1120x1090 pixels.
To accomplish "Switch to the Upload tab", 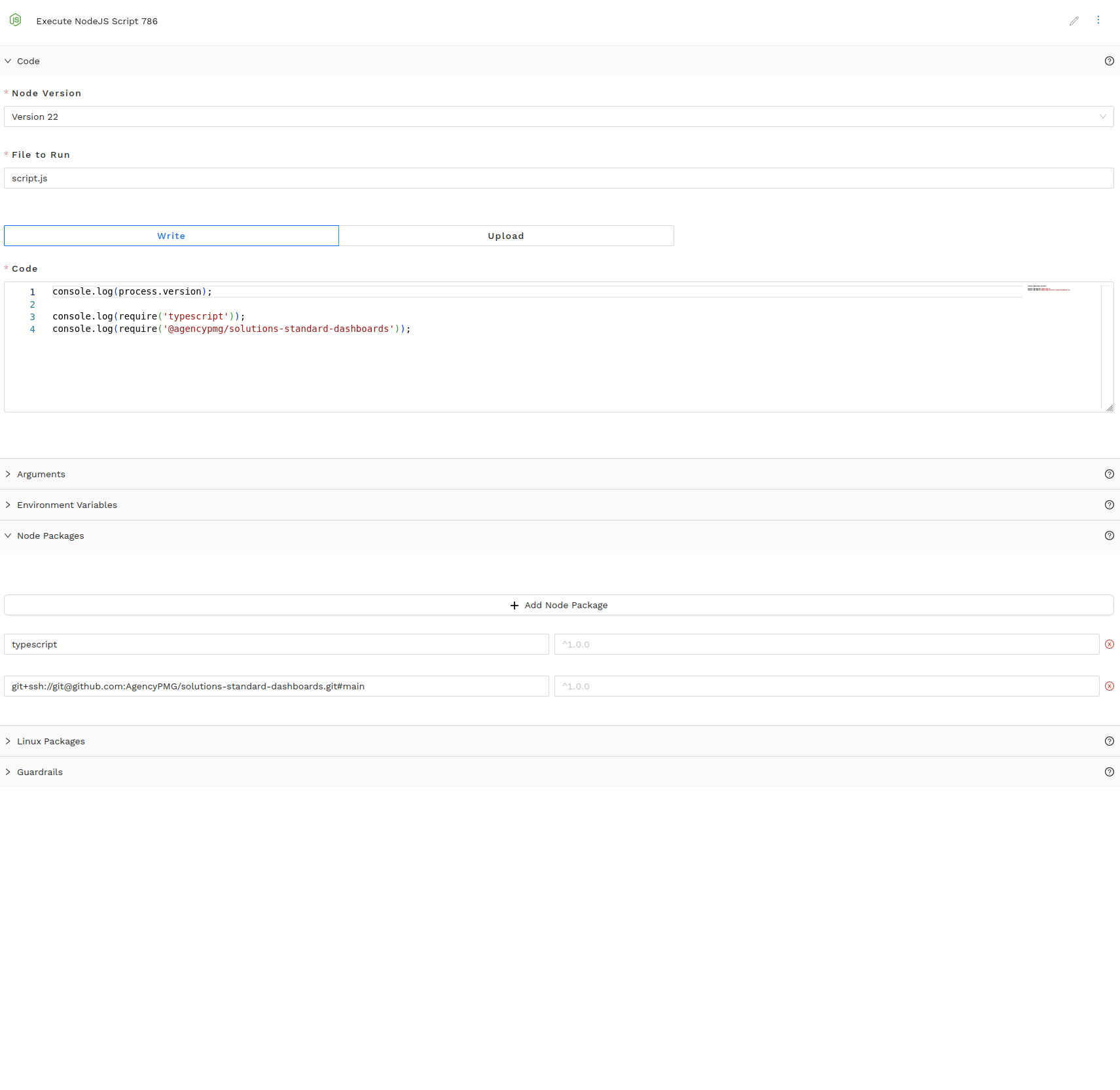I will (x=505, y=236).
